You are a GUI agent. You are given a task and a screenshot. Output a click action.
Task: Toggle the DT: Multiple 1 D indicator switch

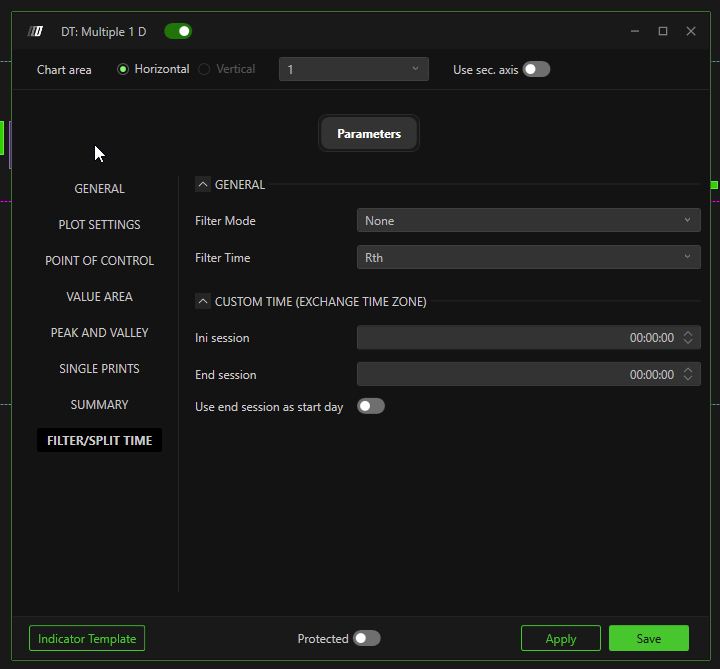coord(178,32)
